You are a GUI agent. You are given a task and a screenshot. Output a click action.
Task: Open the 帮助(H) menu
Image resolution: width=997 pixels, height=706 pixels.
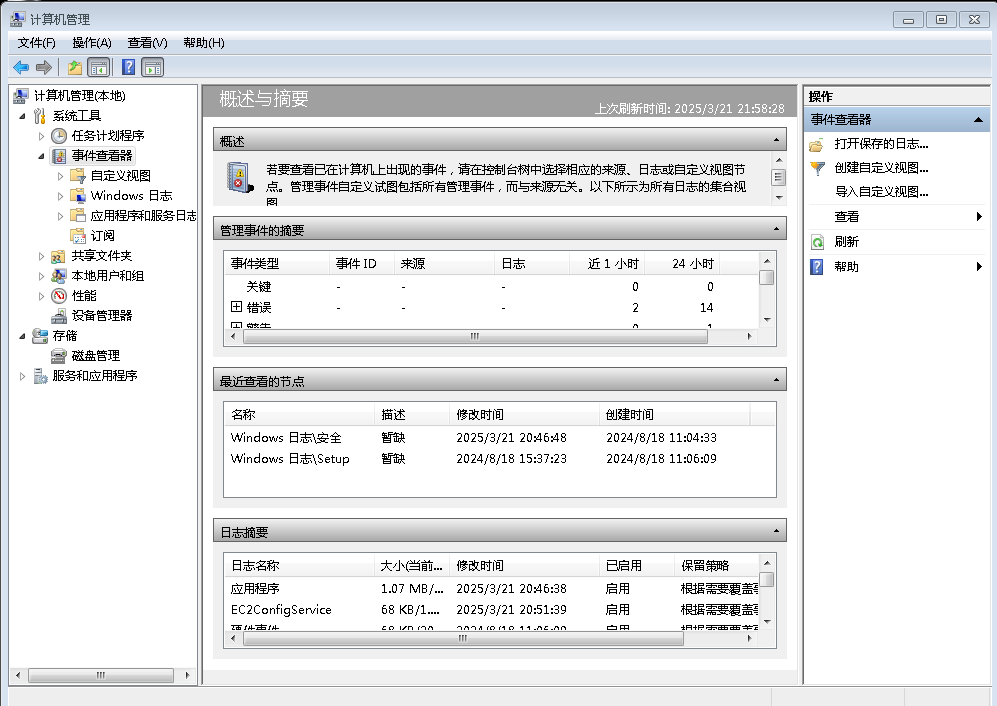[203, 43]
